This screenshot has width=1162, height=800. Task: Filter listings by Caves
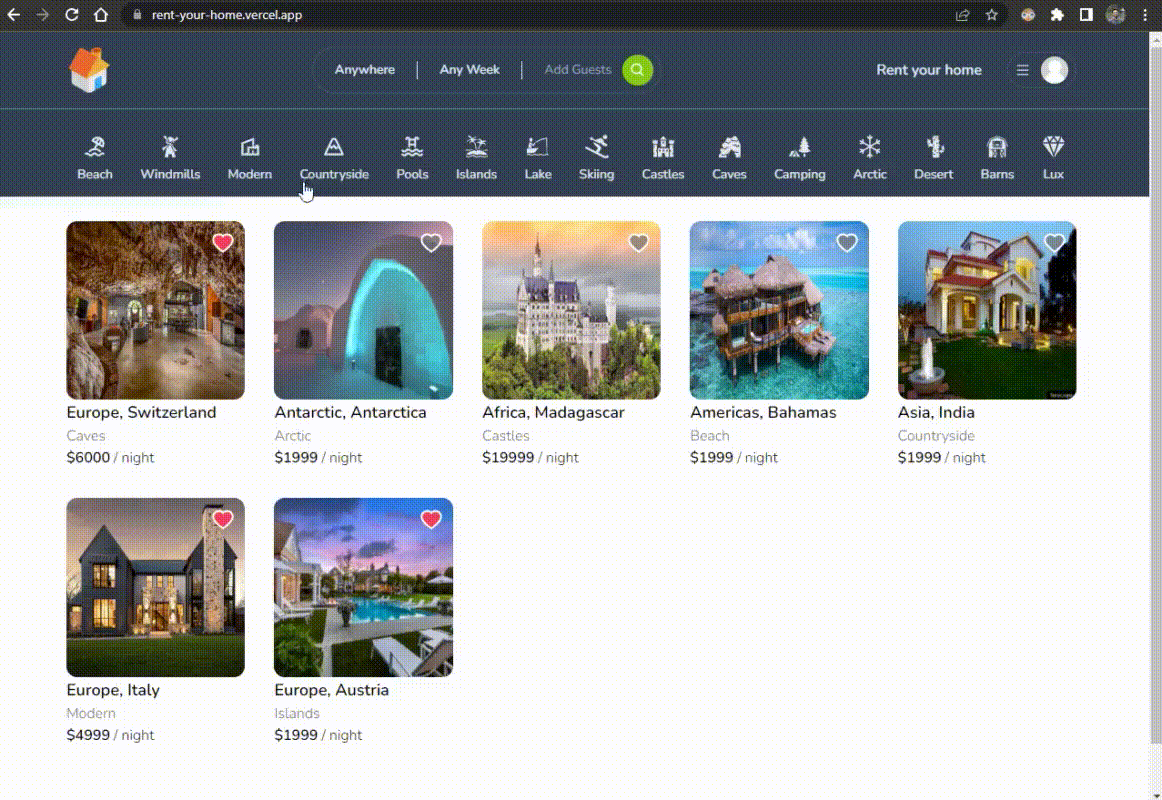(x=729, y=158)
